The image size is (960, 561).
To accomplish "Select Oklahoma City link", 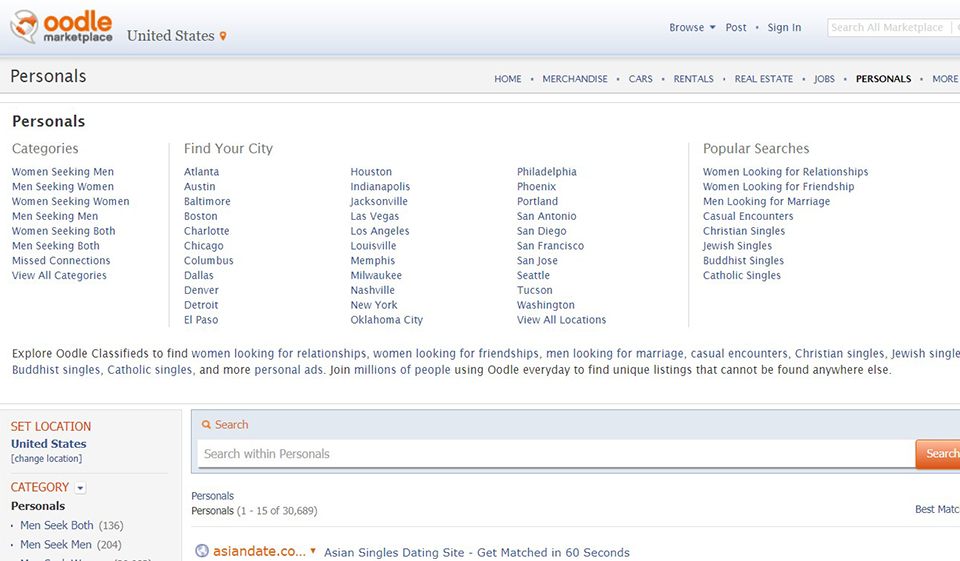I will coord(386,320).
